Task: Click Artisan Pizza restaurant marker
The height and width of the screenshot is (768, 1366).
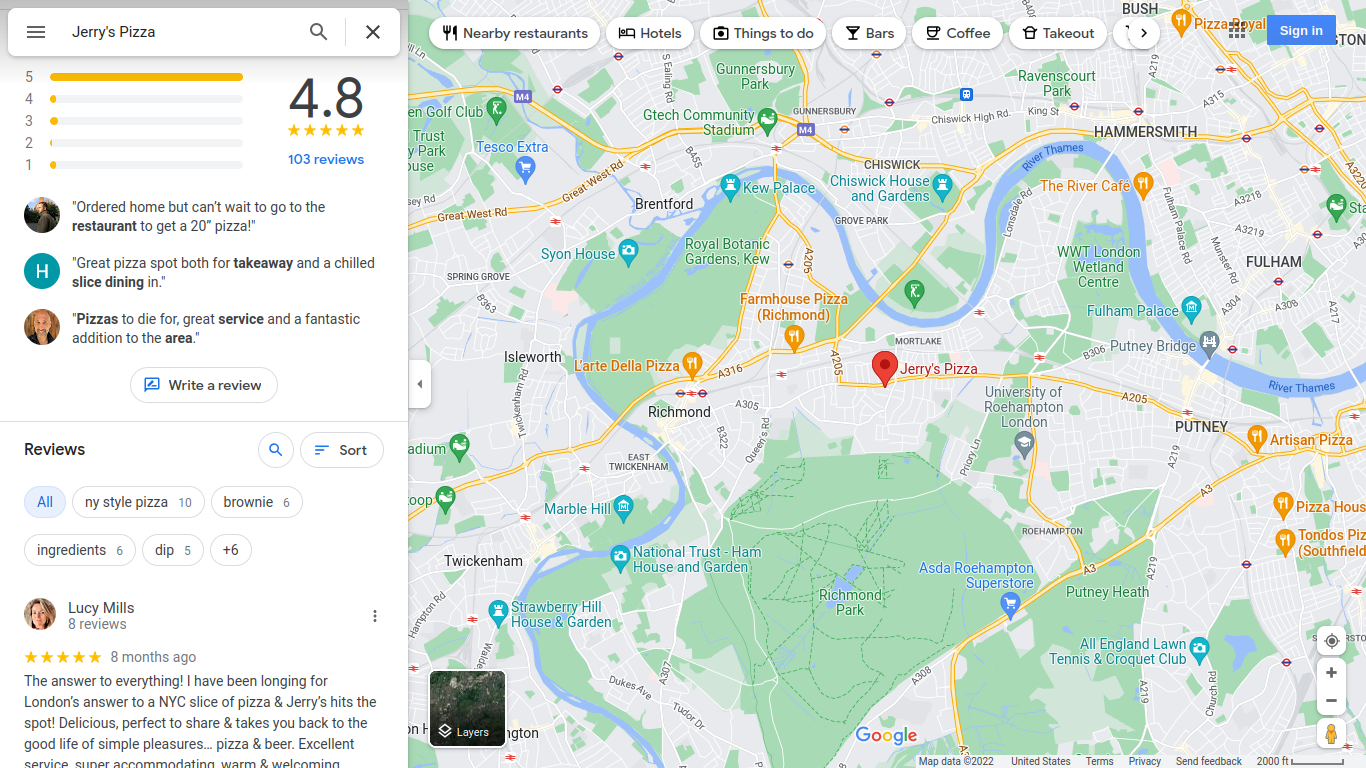Action: coord(1257,439)
